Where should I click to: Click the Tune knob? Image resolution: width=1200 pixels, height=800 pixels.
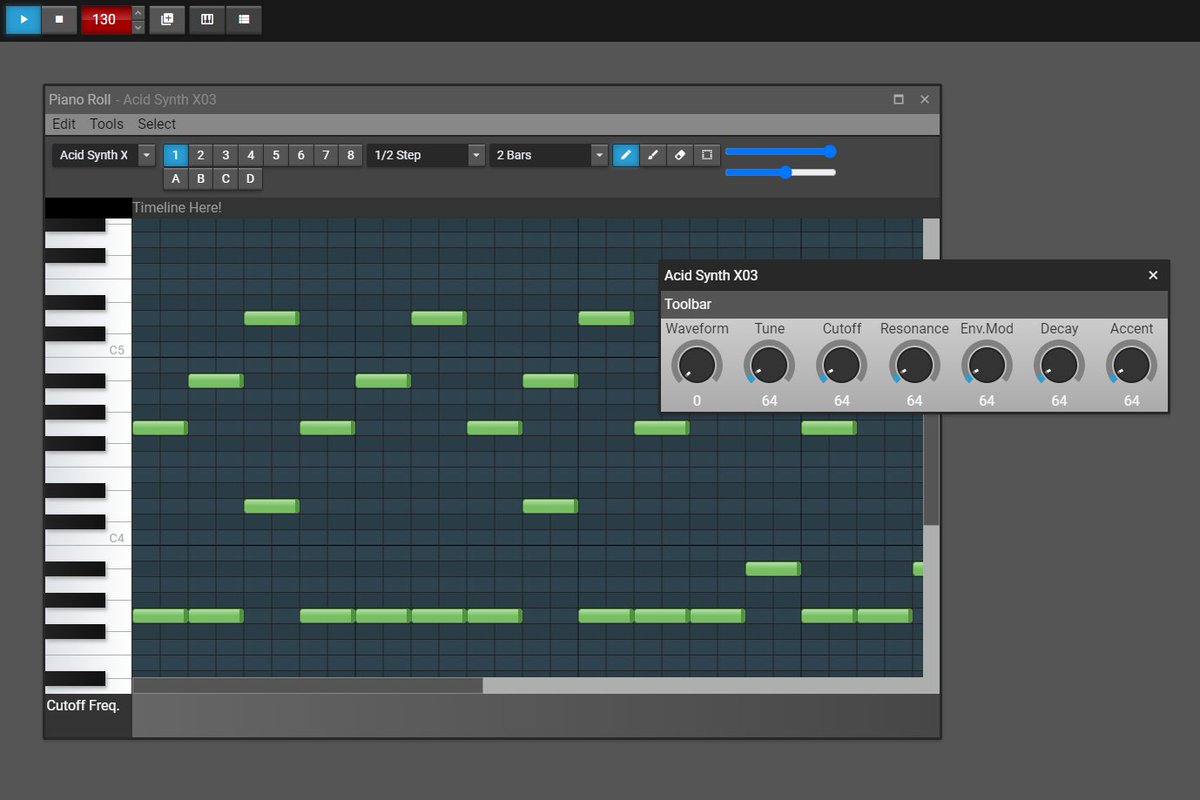tap(769, 365)
